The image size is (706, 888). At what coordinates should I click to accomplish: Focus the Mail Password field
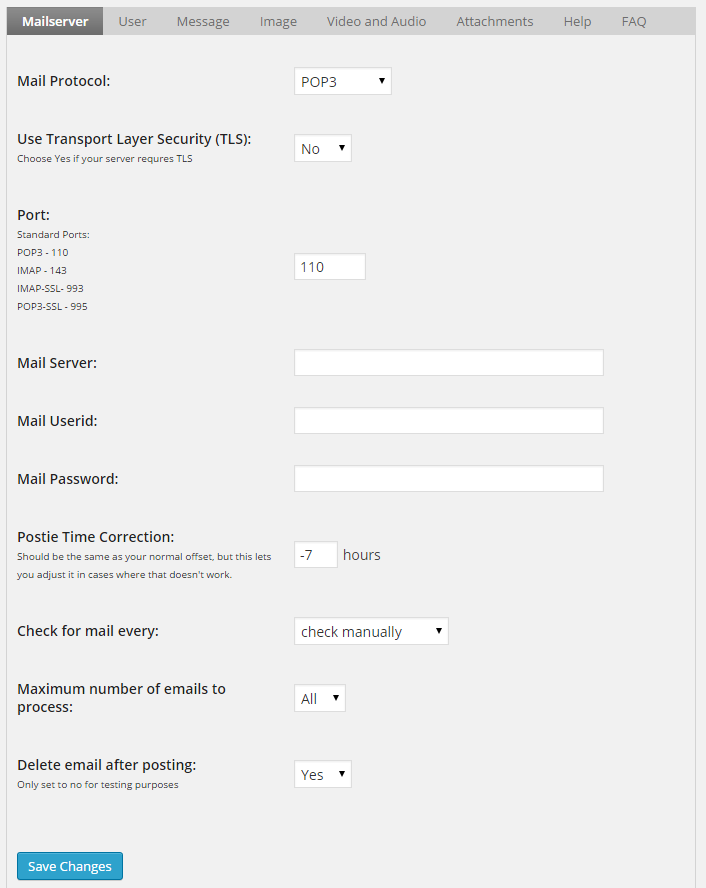[448, 479]
